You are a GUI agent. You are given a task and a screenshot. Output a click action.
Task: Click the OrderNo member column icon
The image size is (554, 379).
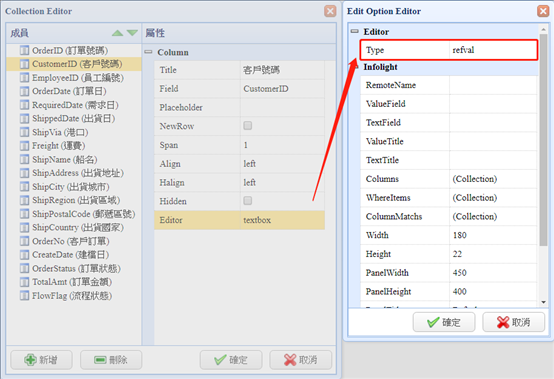pyautogui.click(x=24, y=241)
